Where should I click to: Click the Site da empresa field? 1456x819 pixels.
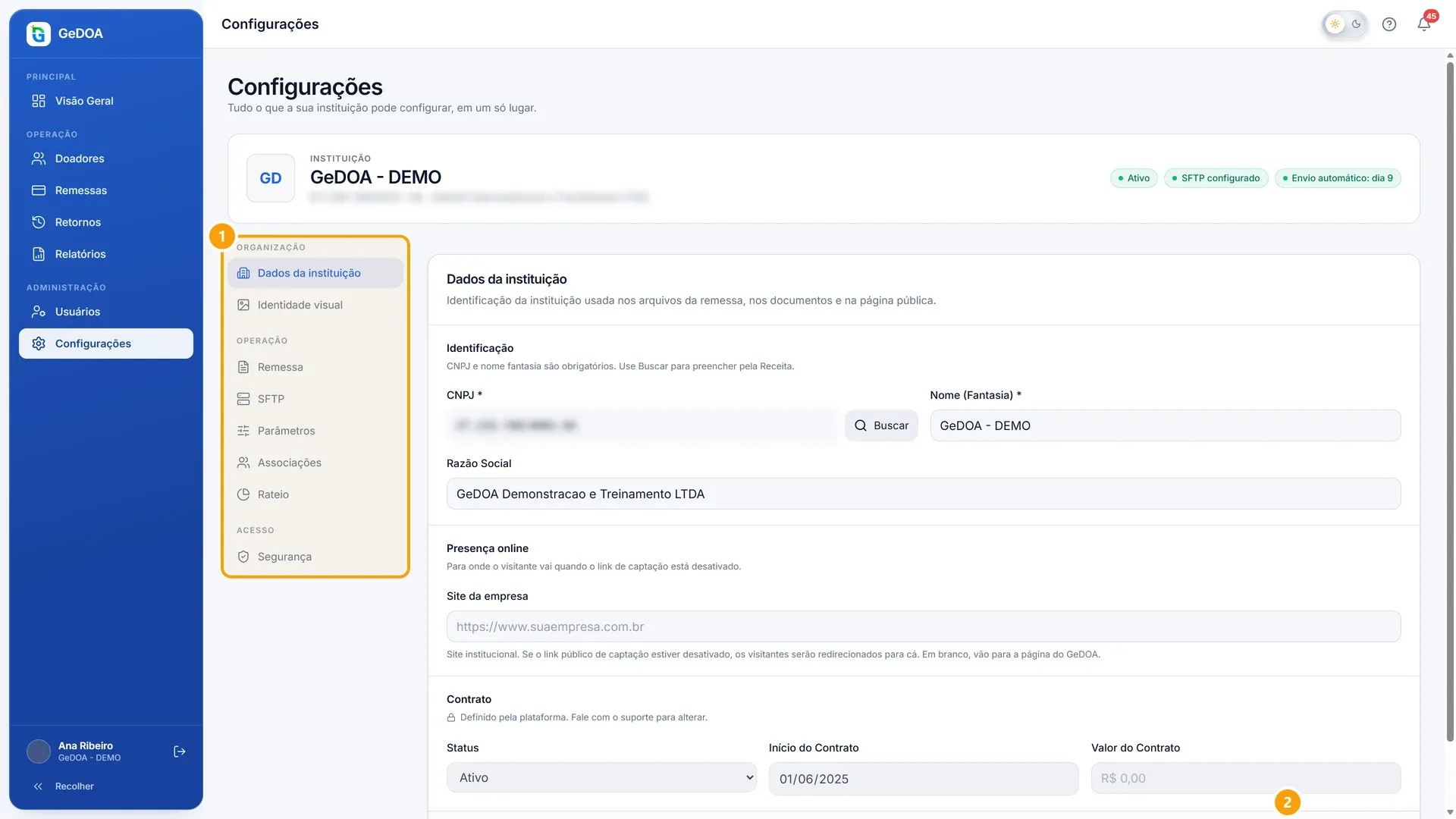(924, 626)
